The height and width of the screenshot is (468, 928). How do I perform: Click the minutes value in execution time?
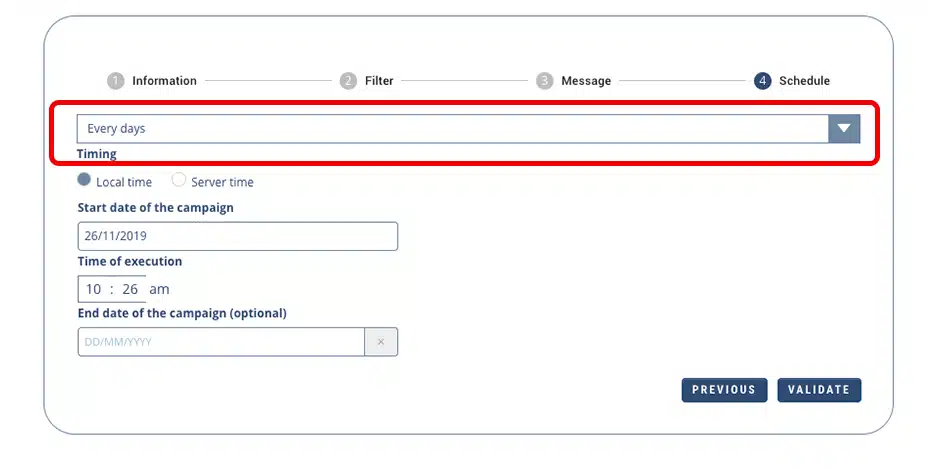[130, 289]
